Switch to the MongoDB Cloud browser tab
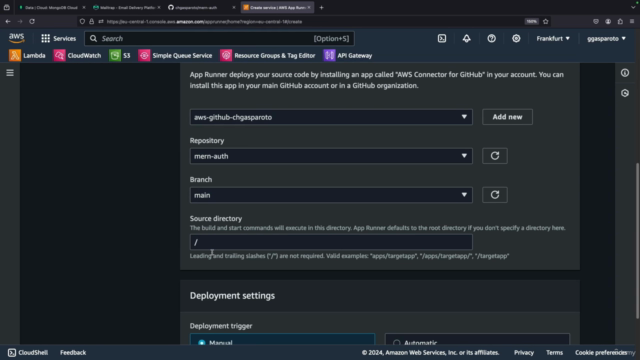 (50, 7)
